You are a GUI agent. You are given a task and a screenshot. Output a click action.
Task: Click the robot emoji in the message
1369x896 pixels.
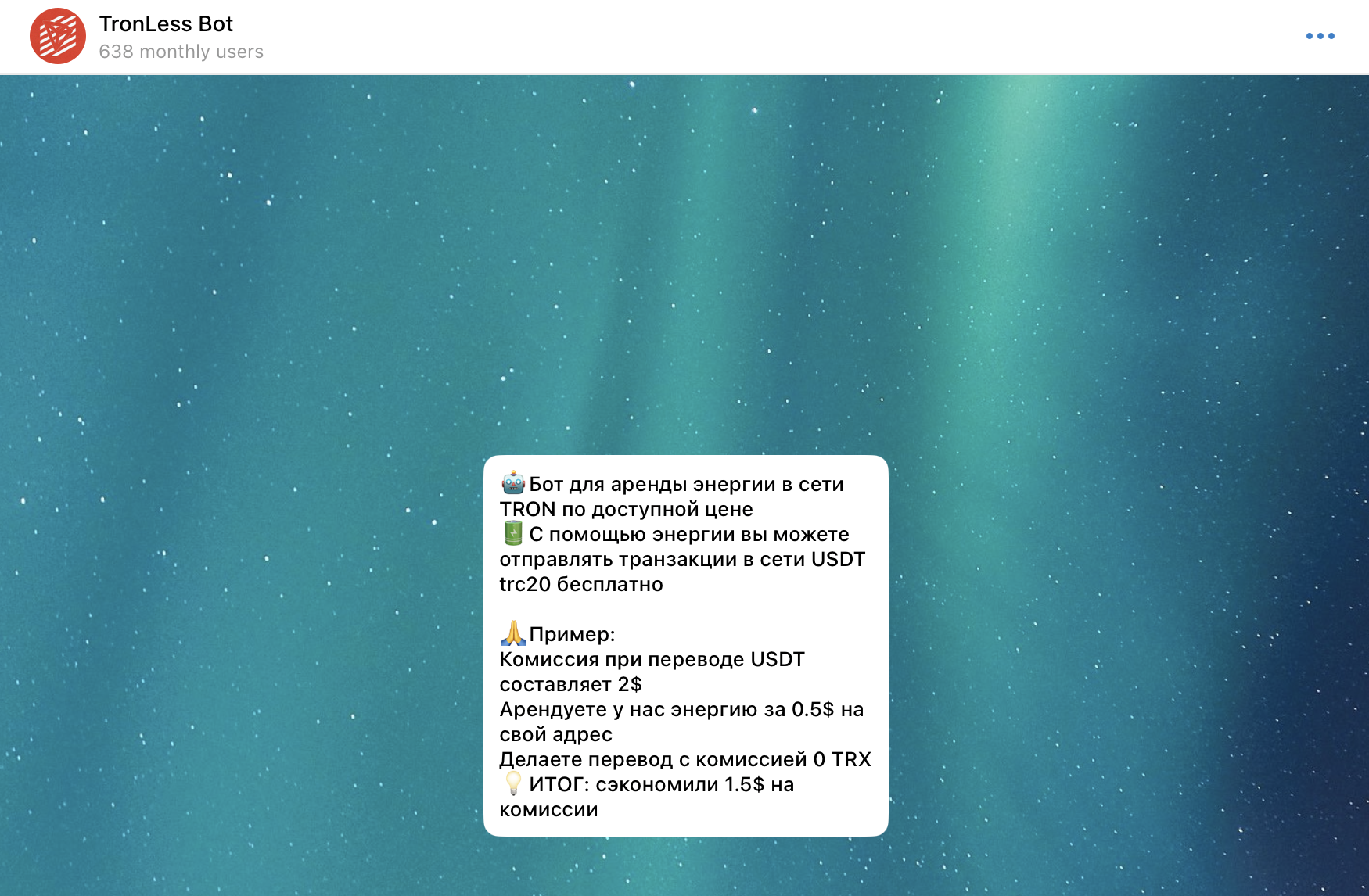pyautogui.click(x=513, y=483)
